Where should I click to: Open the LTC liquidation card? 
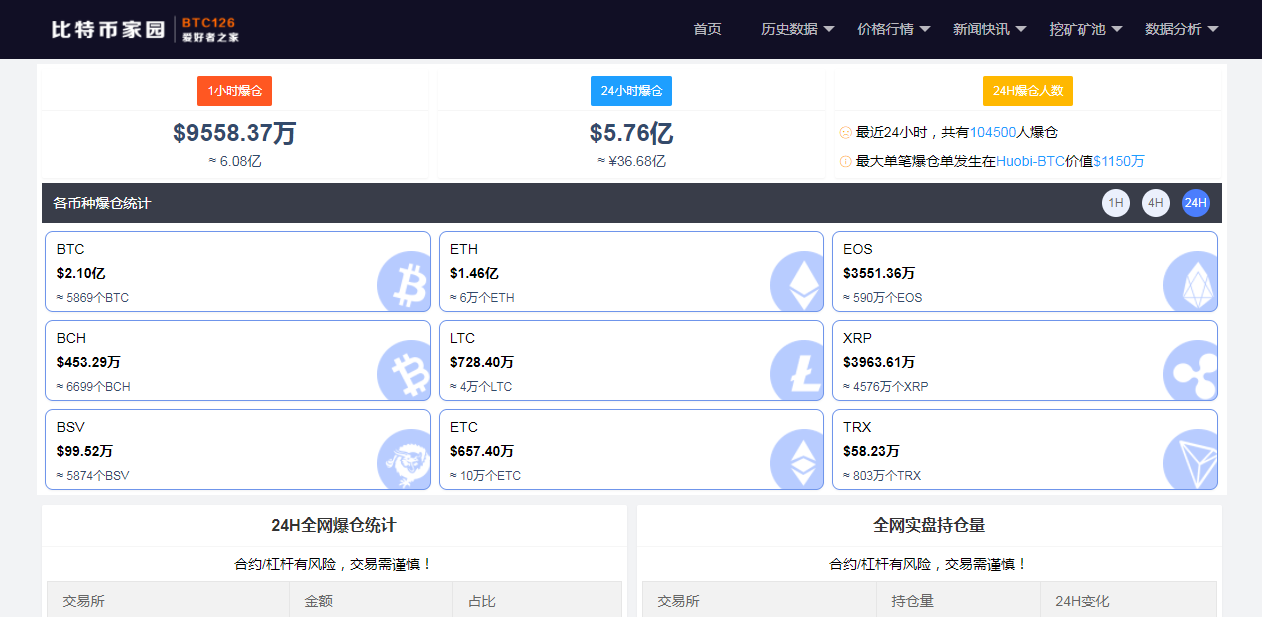click(631, 361)
